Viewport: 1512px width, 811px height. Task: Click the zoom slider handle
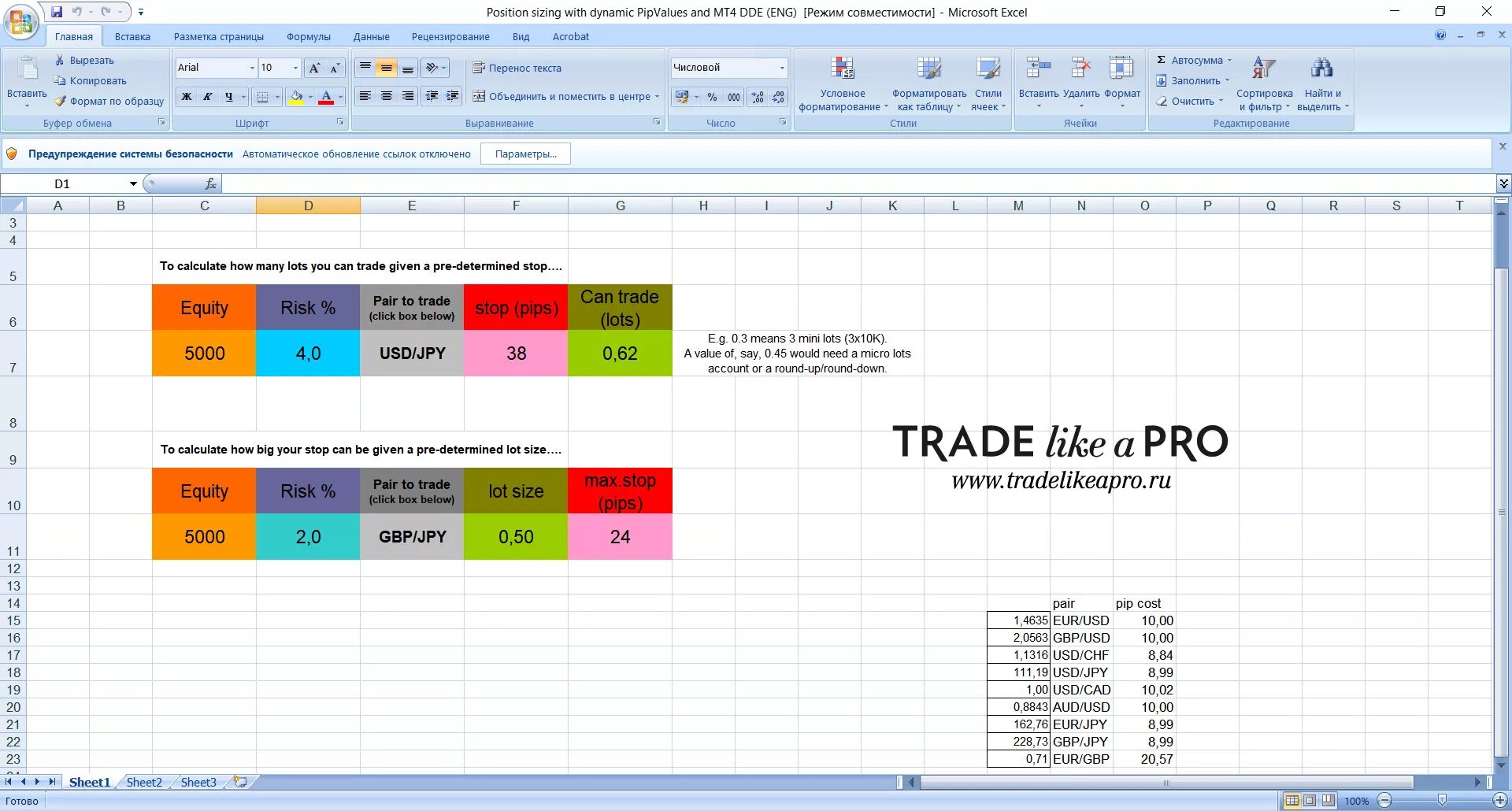tap(1442, 801)
